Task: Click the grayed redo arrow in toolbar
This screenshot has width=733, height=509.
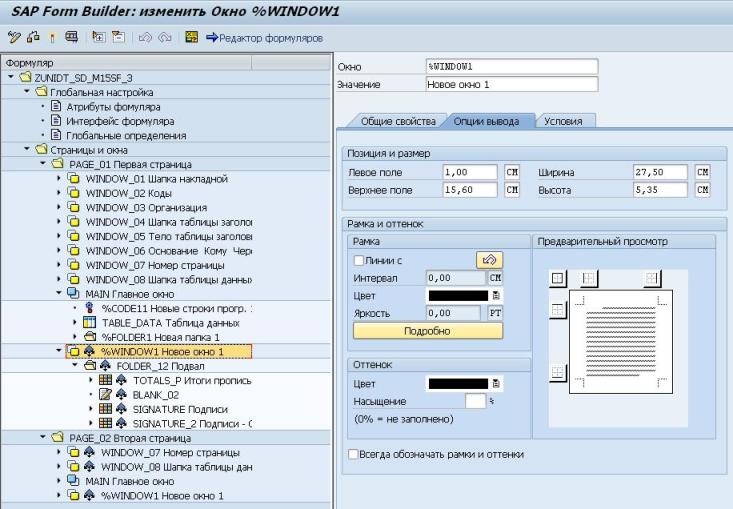Action: pyautogui.click(x=165, y=37)
